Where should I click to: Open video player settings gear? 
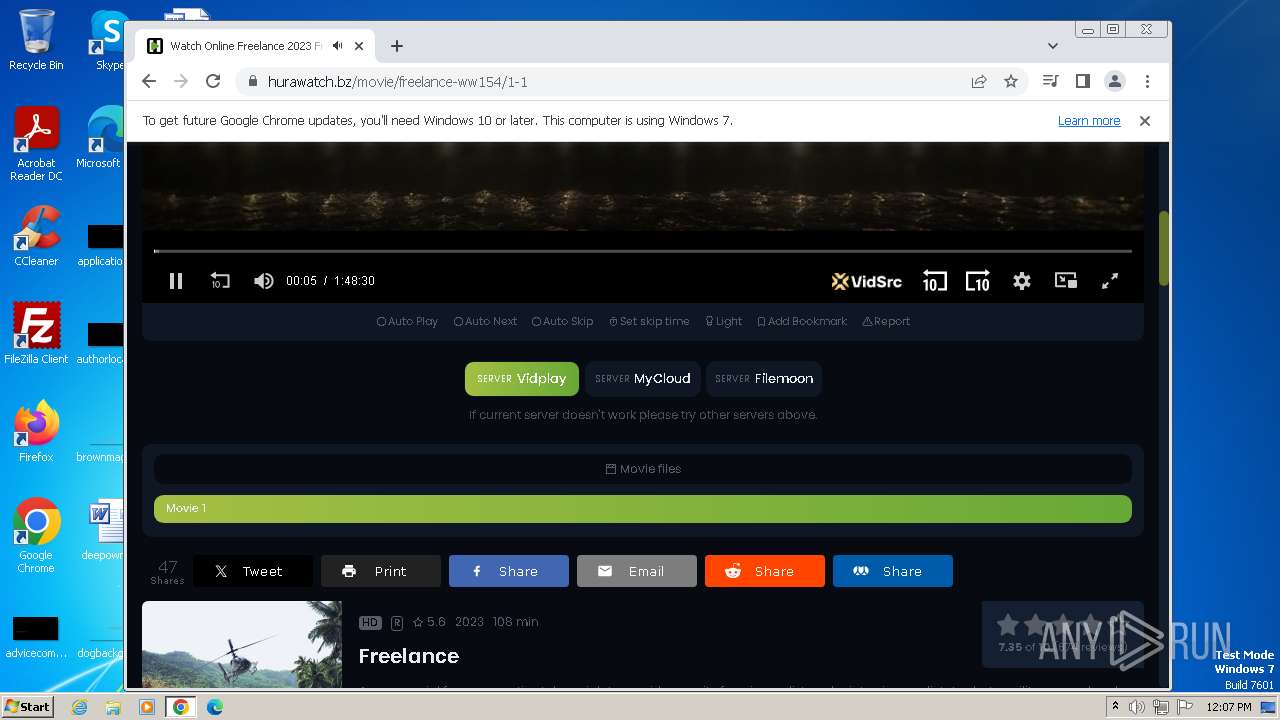click(x=1021, y=281)
